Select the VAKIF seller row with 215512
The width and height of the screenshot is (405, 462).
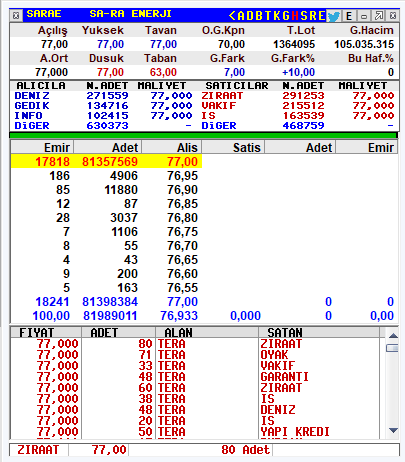[298, 106]
